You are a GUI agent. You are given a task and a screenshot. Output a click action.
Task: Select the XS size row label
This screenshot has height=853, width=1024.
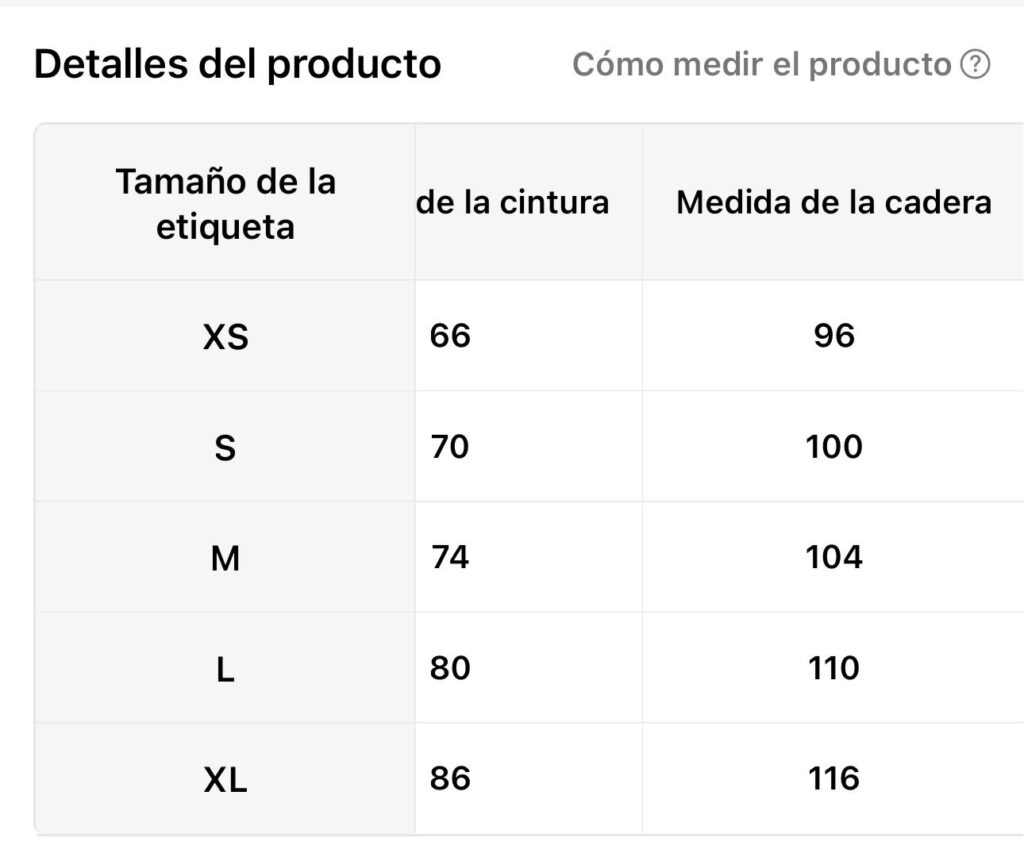coord(225,337)
